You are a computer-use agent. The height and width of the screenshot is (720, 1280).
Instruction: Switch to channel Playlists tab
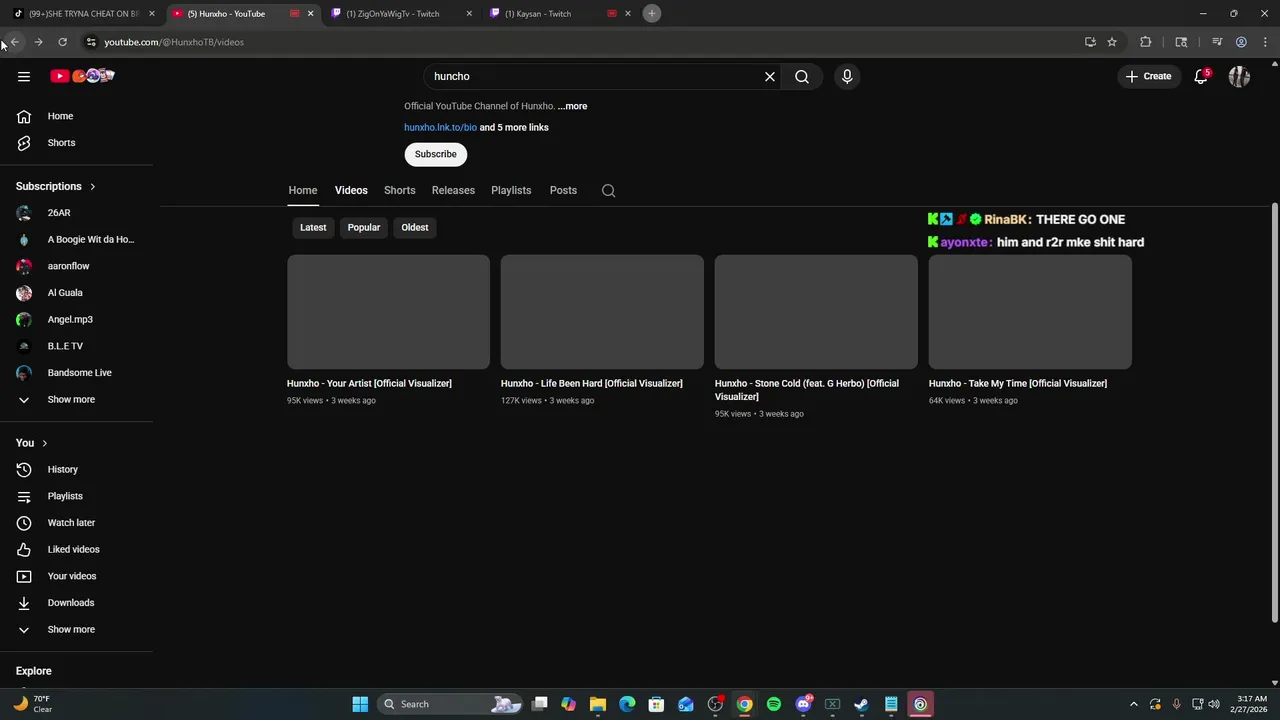click(x=511, y=190)
